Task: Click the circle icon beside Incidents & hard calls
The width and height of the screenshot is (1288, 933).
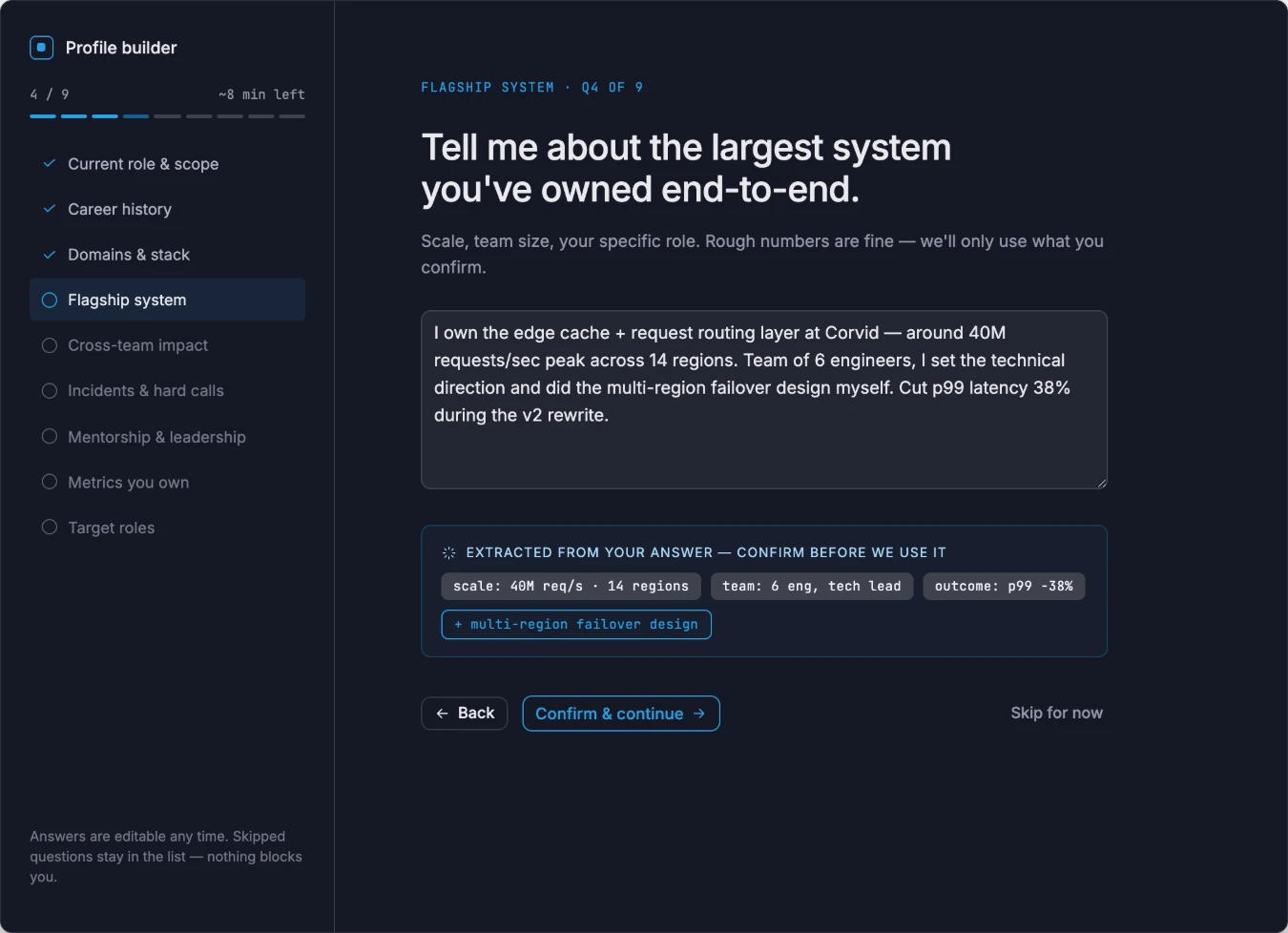Action: point(50,390)
